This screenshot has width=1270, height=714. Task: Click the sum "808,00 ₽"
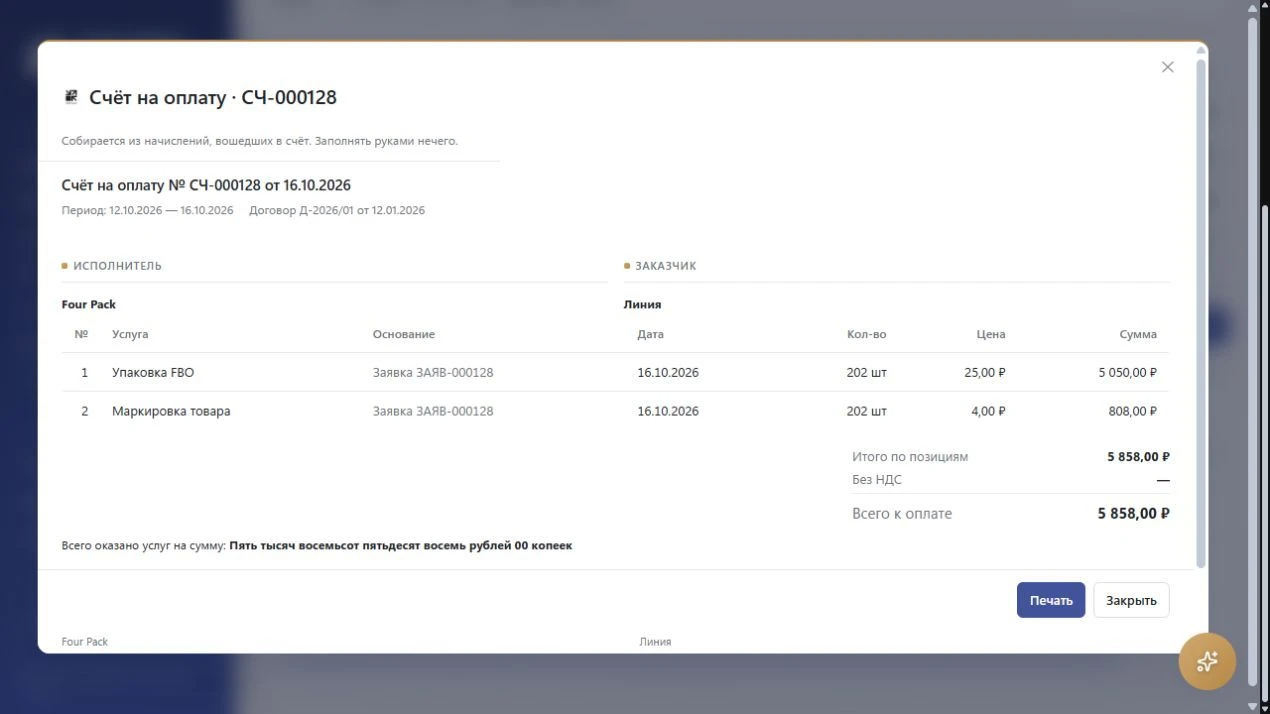1132,411
